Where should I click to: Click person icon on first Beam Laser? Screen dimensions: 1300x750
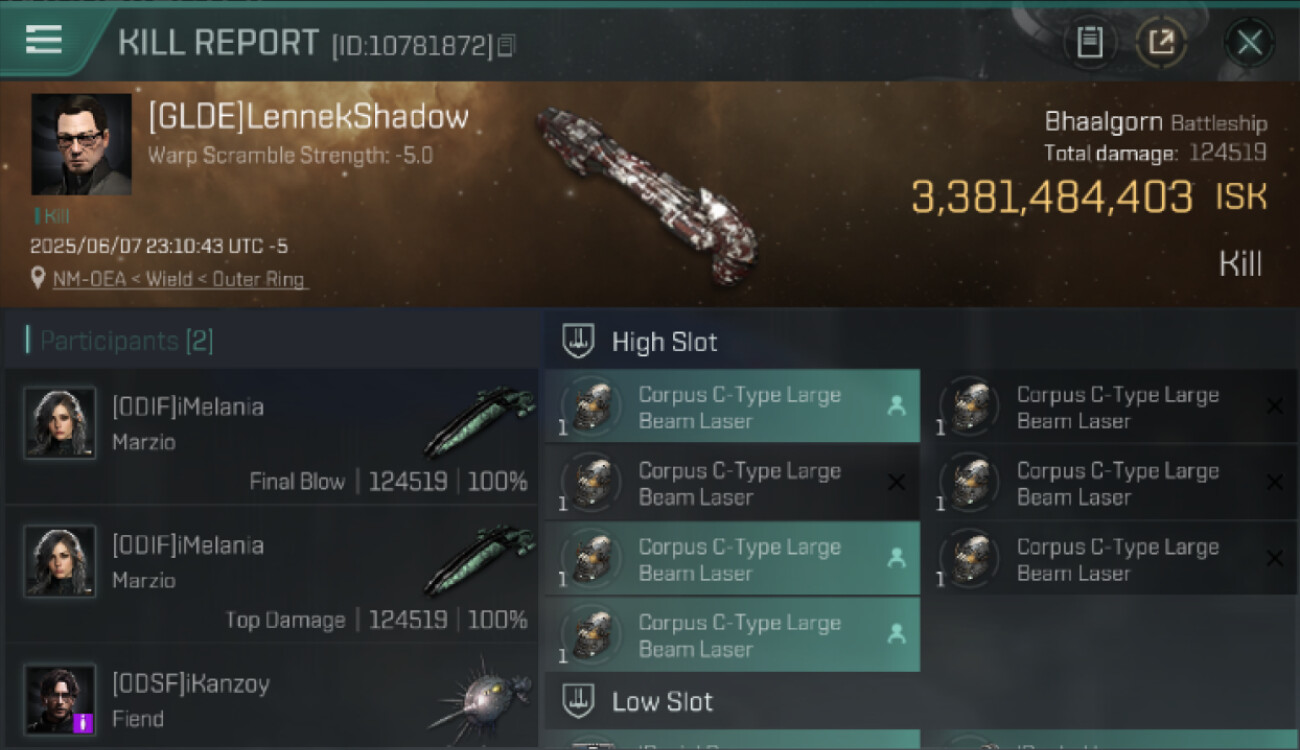[896, 406]
